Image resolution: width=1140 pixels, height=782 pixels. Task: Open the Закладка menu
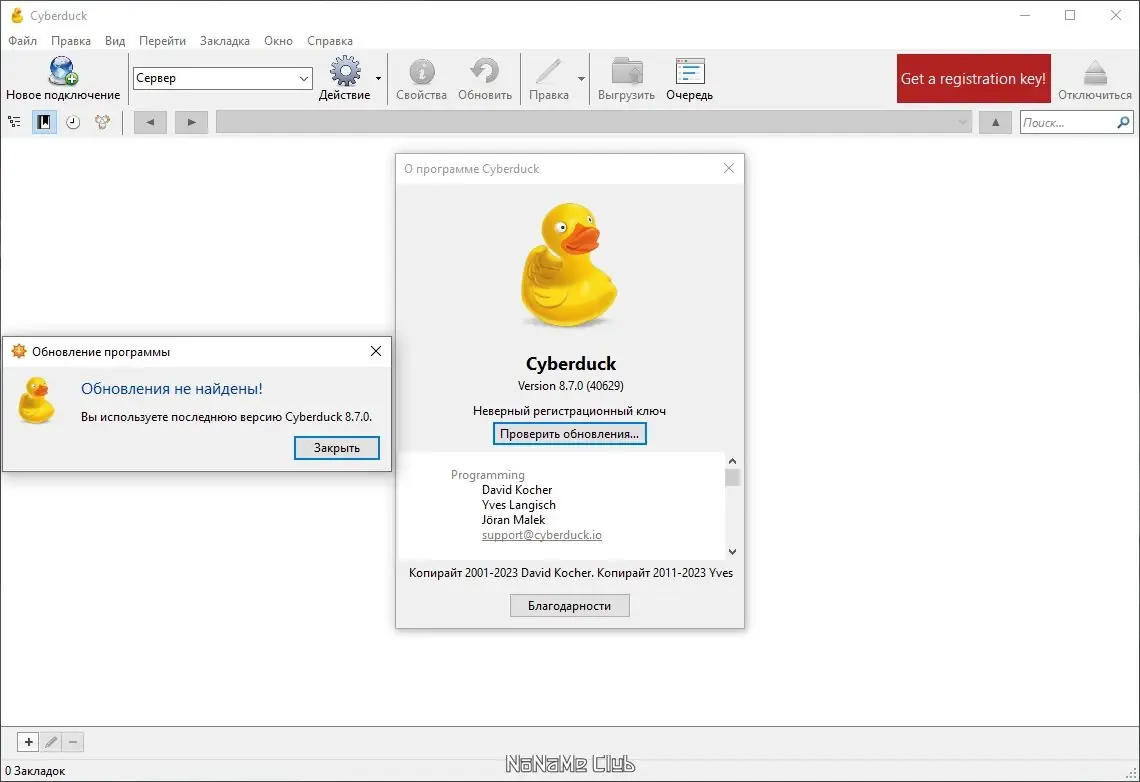click(x=225, y=41)
